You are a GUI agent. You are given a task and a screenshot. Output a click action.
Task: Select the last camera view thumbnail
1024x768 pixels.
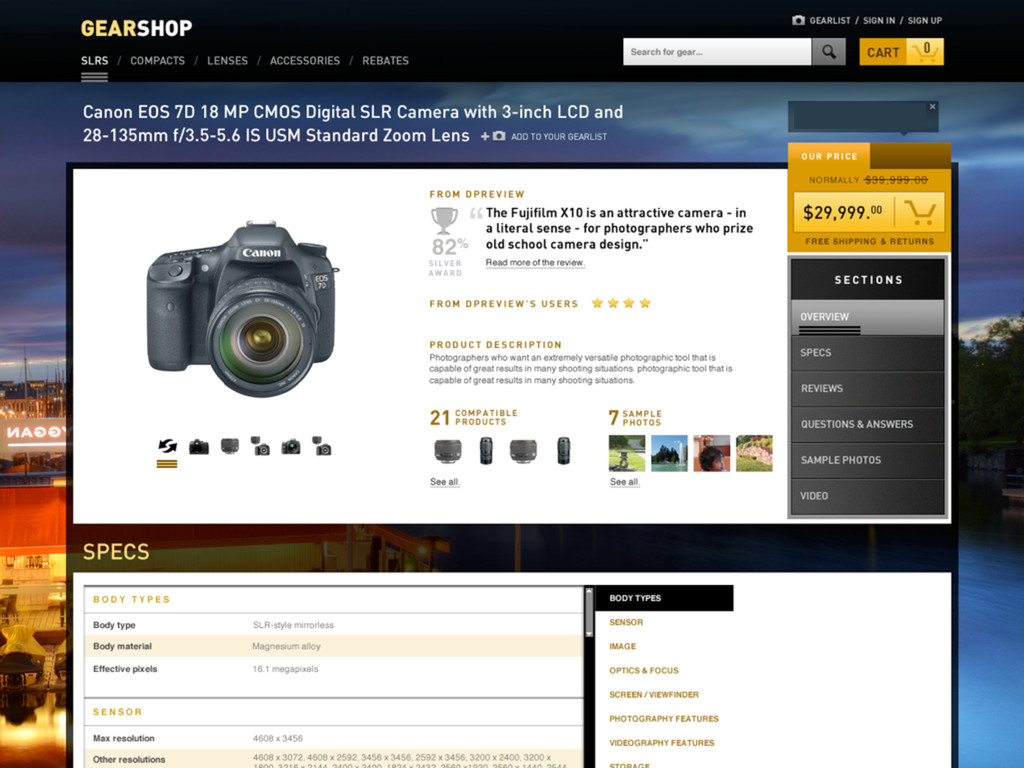pyautogui.click(x=321, y=446)
